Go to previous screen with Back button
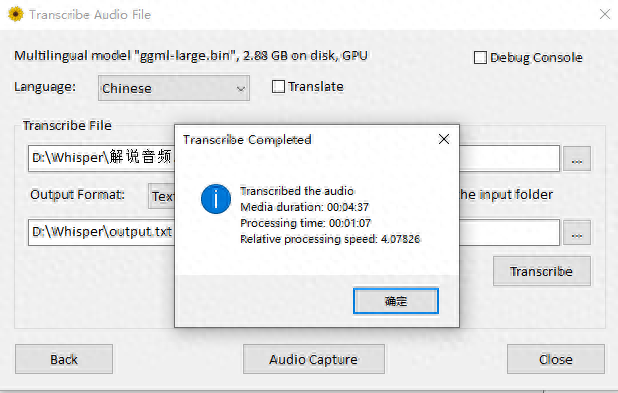Screen dimensions: 618x393 (64, 359)
